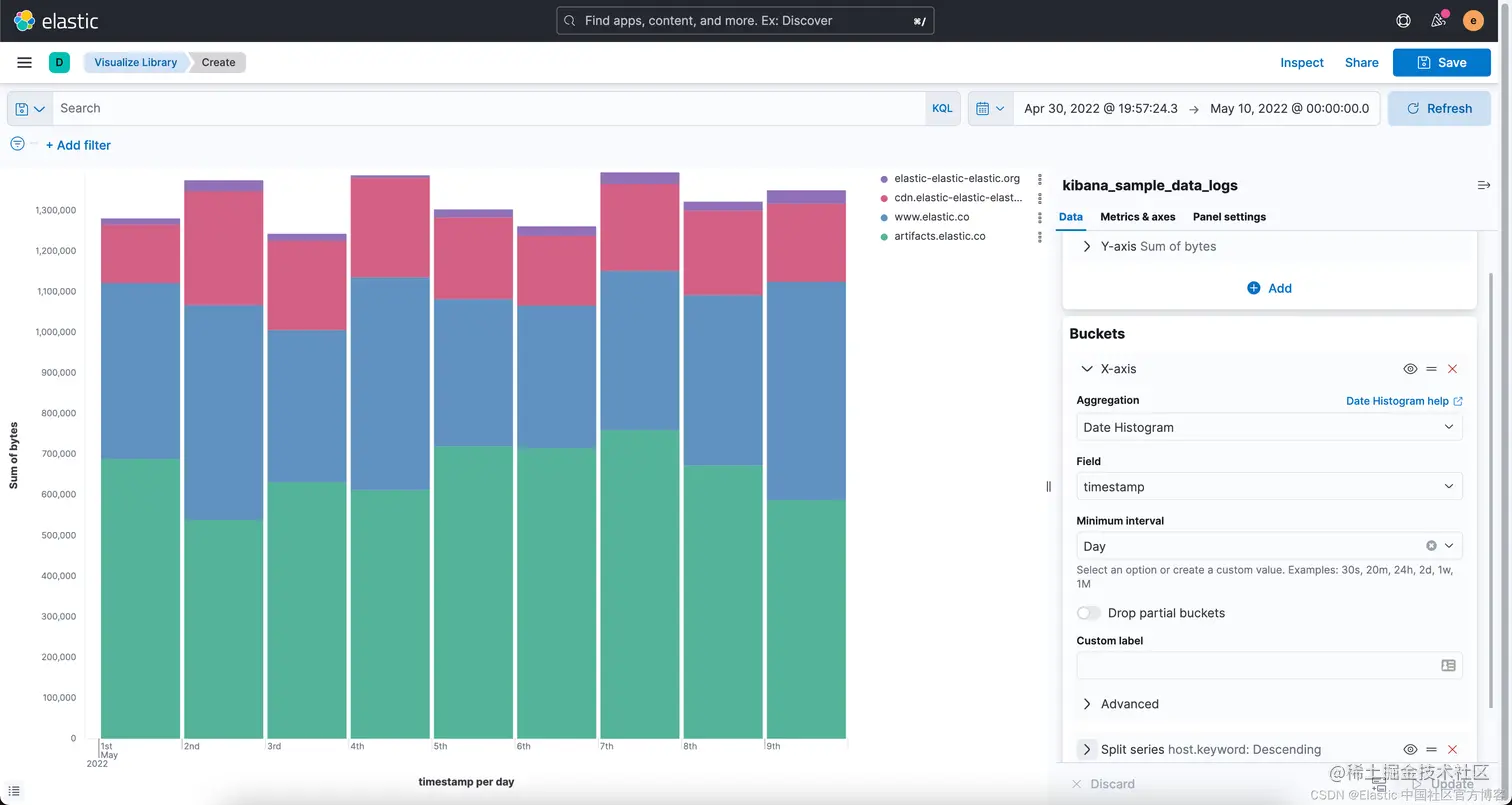Click green swatch for artifacts.elastic.co
This screenshot has height=805, width=1512.
pos(884,237)
